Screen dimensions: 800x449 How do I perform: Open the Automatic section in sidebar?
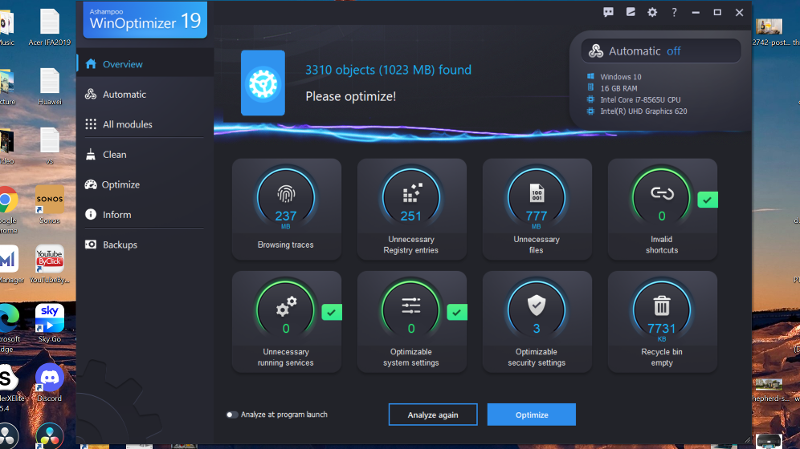point(145,94)
